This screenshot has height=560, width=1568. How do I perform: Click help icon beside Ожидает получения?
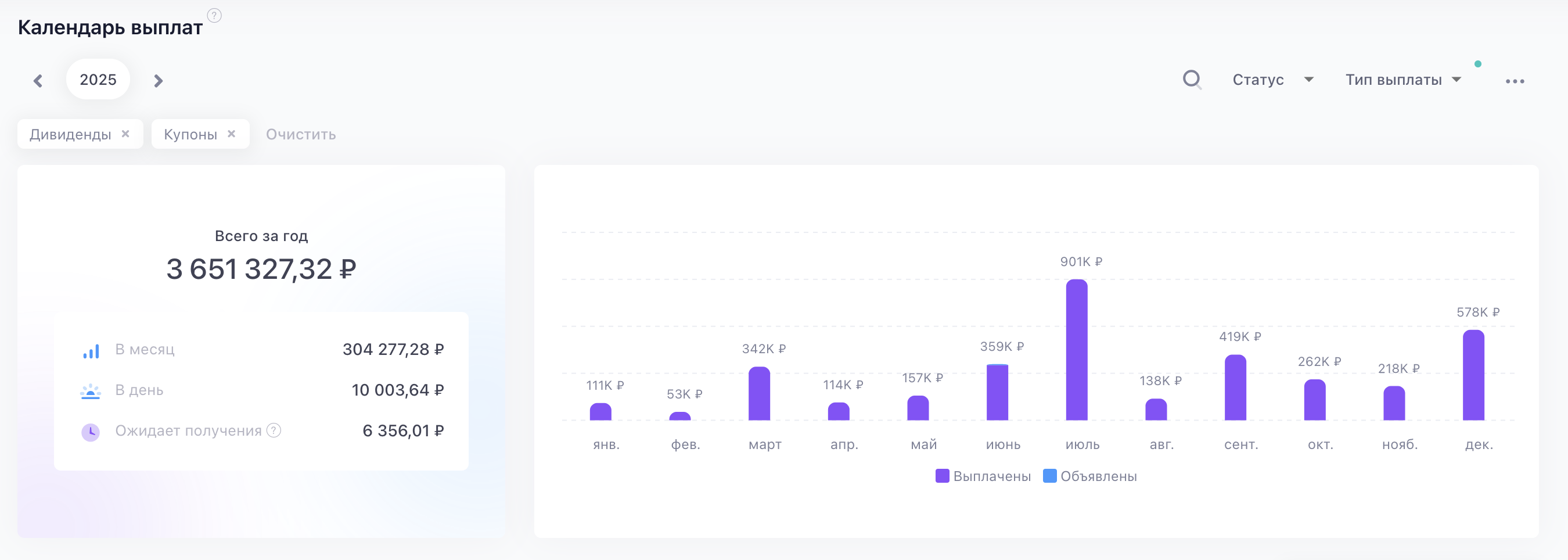coord(275,430)
